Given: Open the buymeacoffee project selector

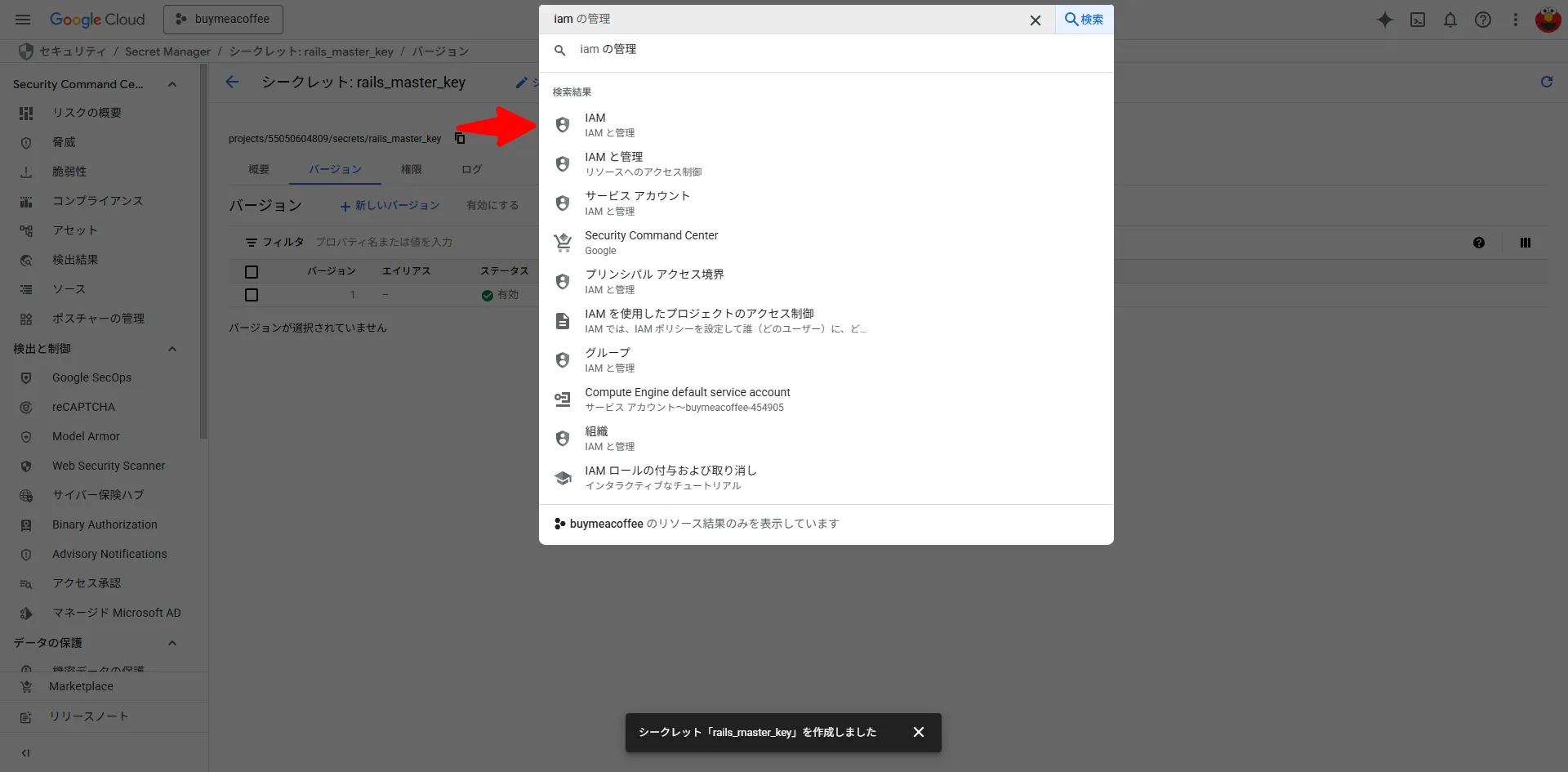Looking at the screenshot, I should tap(223, 20).
